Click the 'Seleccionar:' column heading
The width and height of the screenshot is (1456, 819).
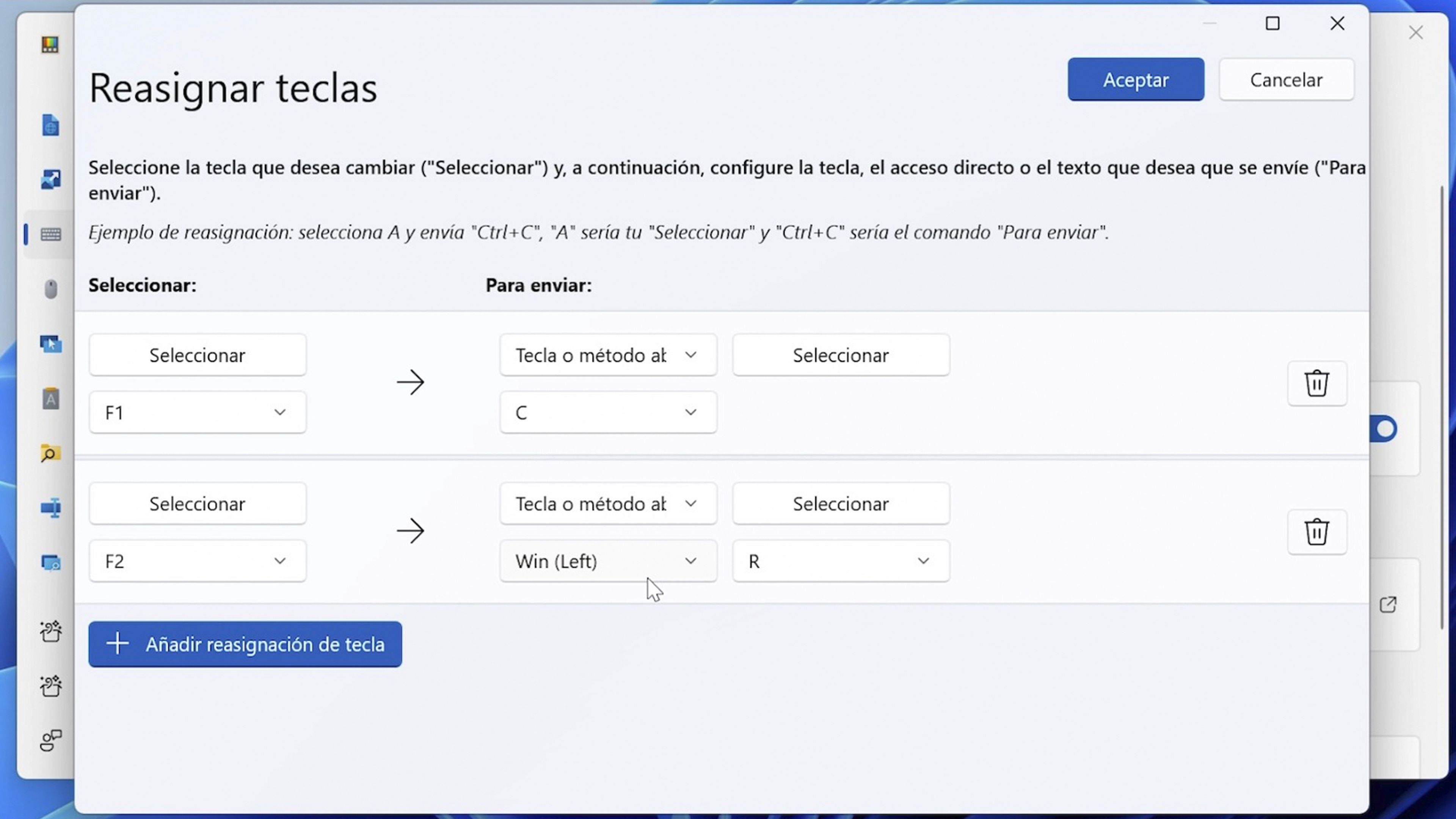point(143,286)
